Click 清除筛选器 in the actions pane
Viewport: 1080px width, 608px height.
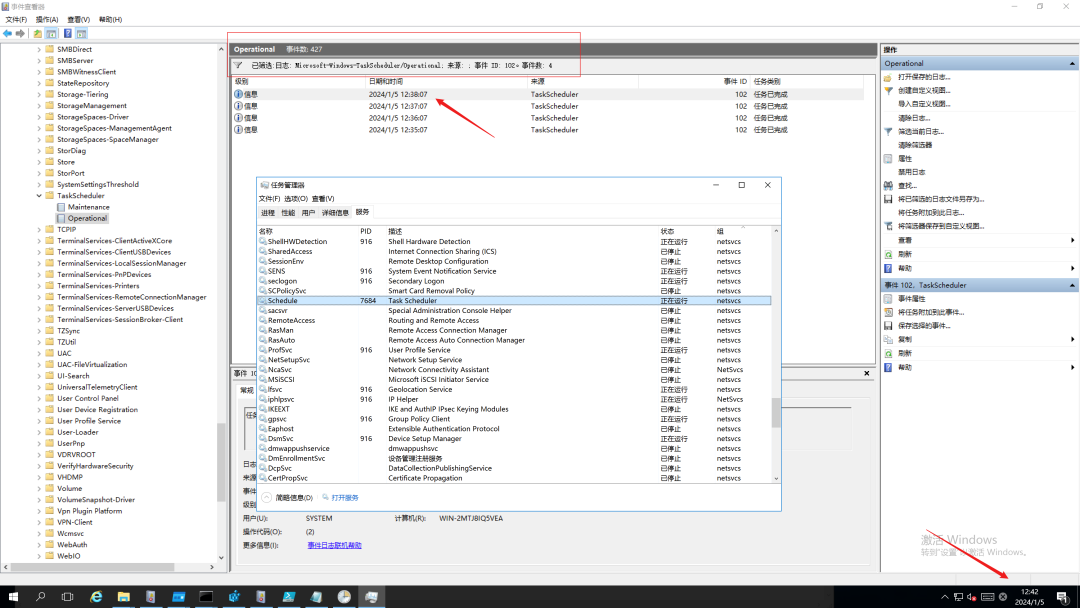[x=915, y=145]
